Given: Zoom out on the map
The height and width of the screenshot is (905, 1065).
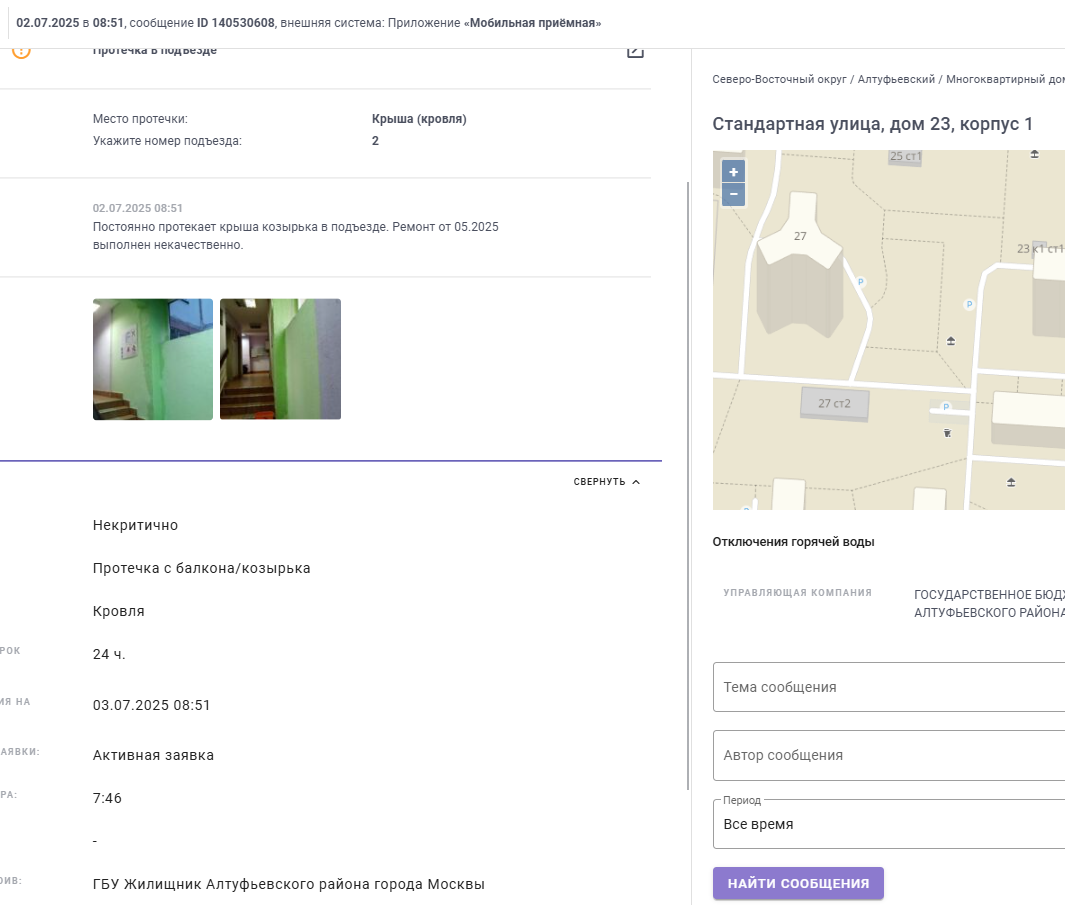Looking at the screenshot, I should (x=733, y=194).
